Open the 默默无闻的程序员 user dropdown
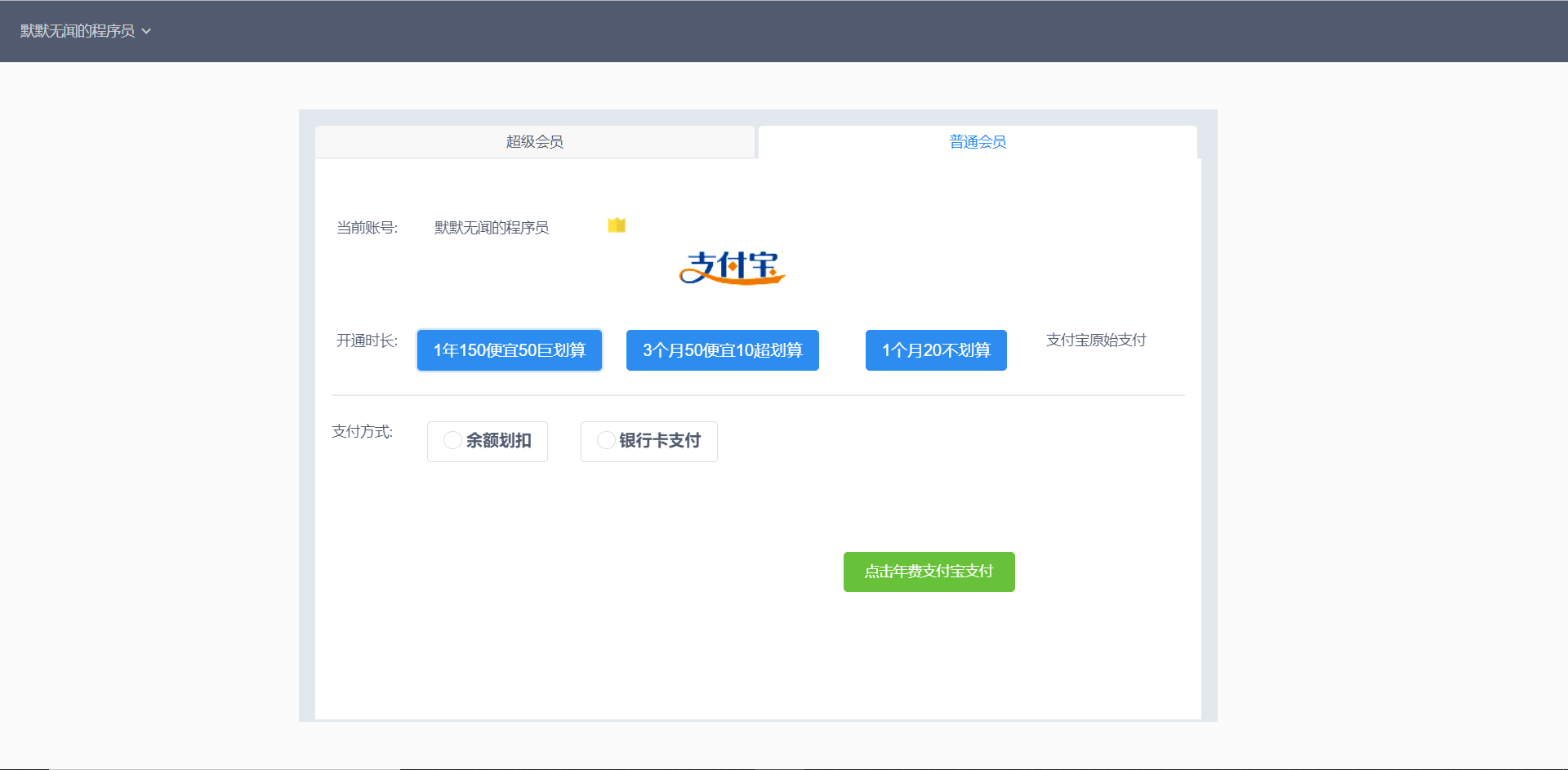The width and height of the screenshot is (1568, 770). (86, 31)
